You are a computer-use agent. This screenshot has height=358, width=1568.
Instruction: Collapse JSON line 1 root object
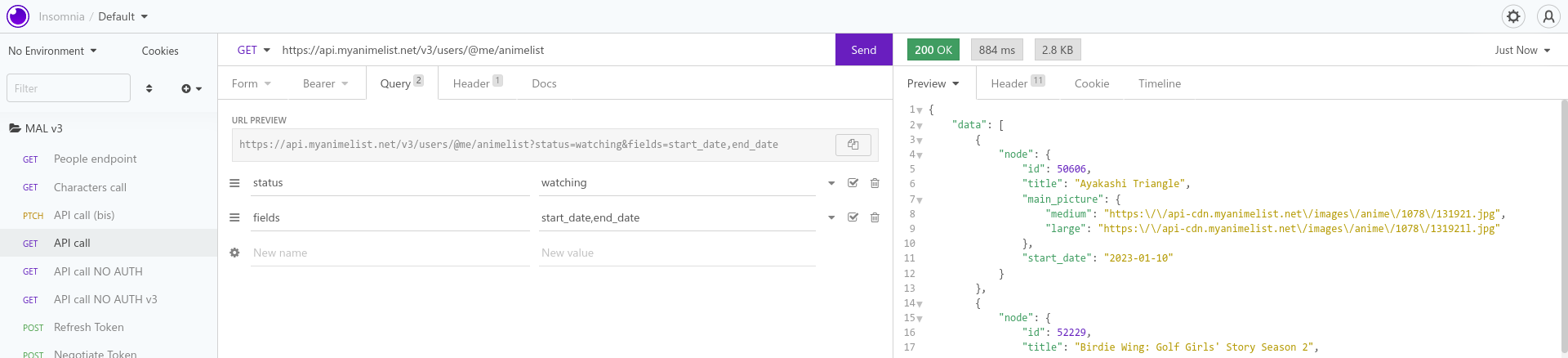pos(920,110)
